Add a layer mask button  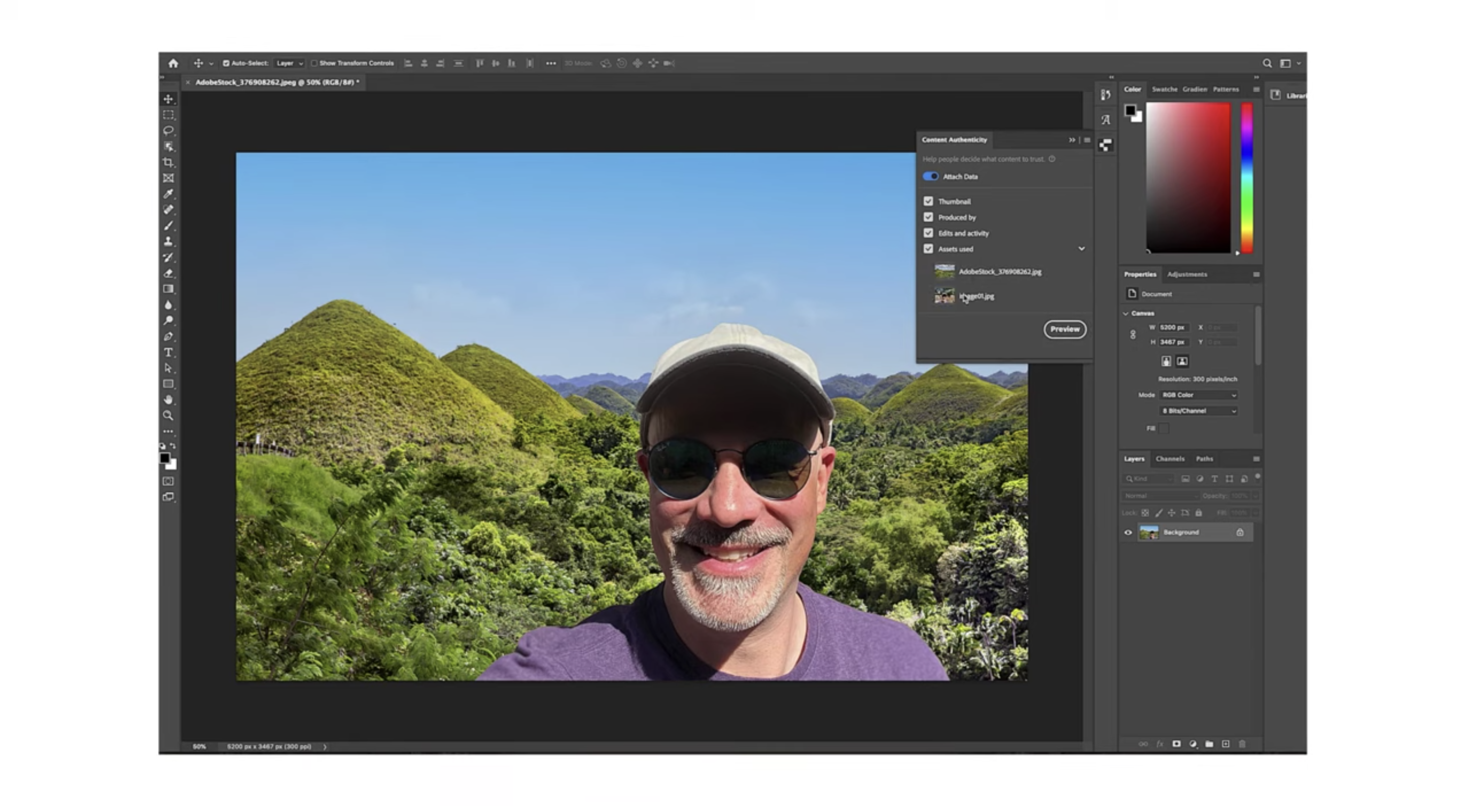pyautogui.click(x=1176, y=744)
